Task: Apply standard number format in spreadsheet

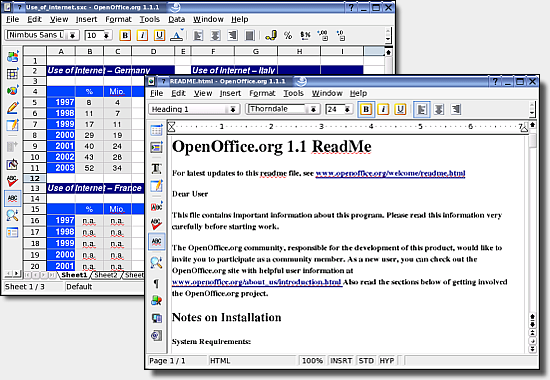Action: pos(305,35)
